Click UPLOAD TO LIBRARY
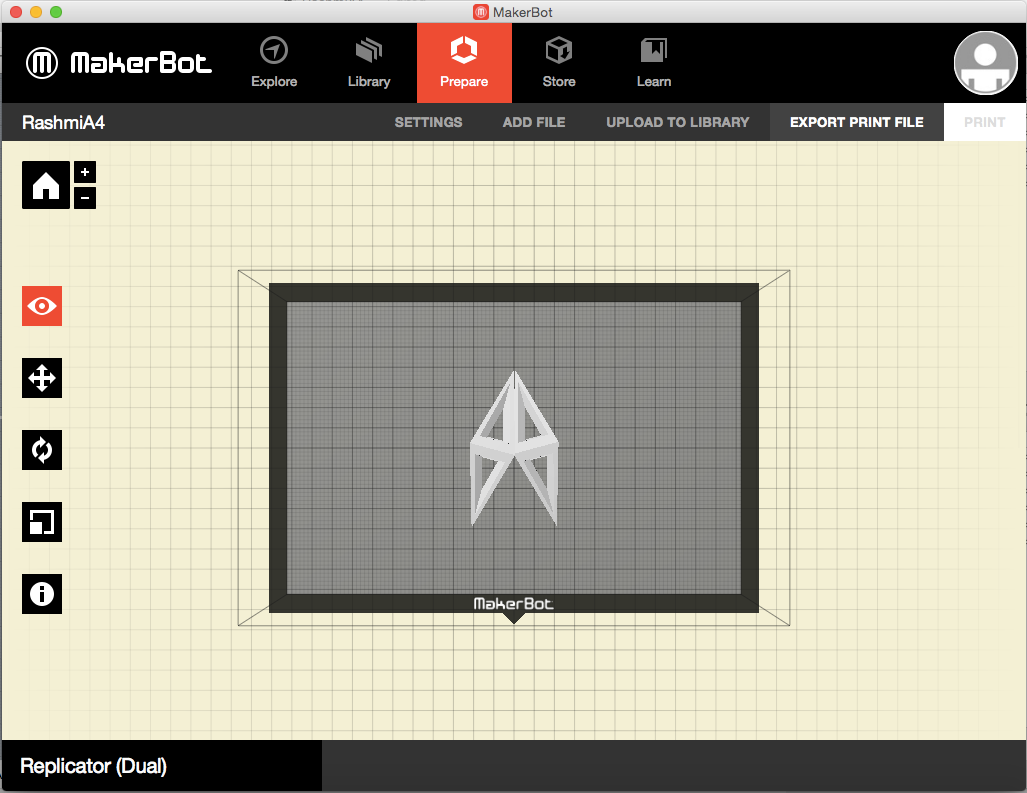This screenshot has height=793, width=1027. (677, 122)
